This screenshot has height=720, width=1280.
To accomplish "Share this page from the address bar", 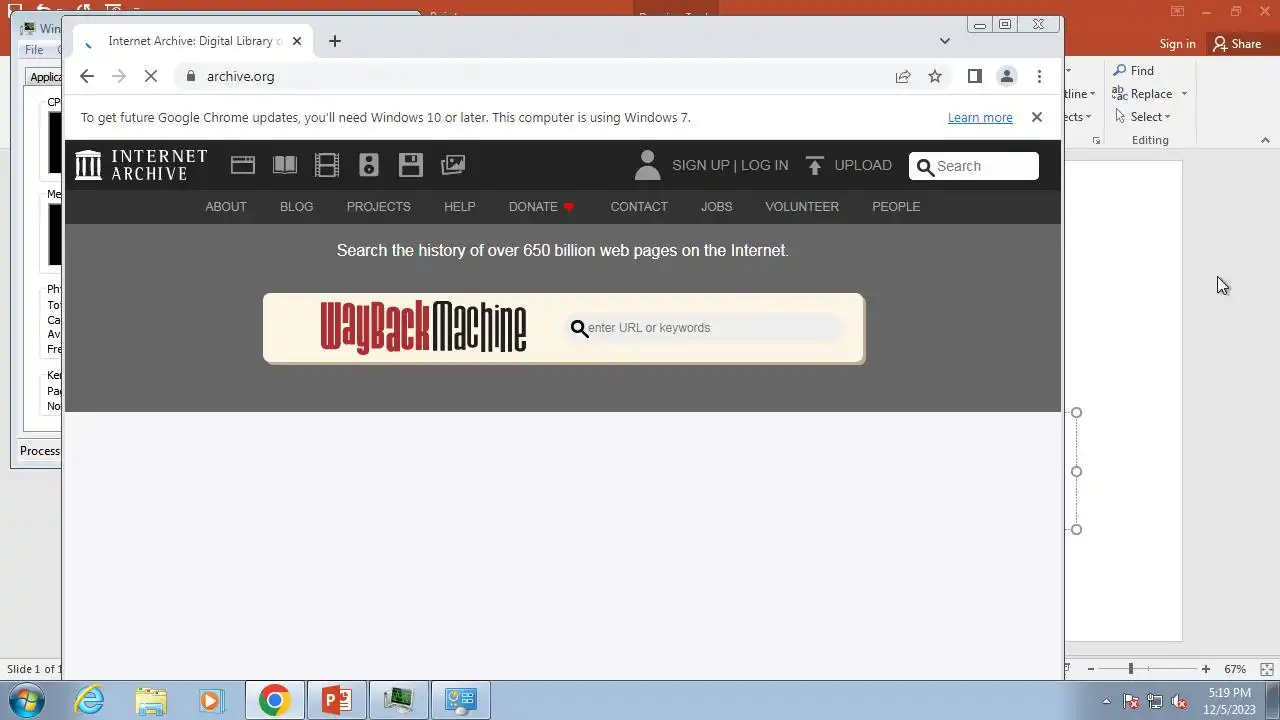I will [903, 76].
